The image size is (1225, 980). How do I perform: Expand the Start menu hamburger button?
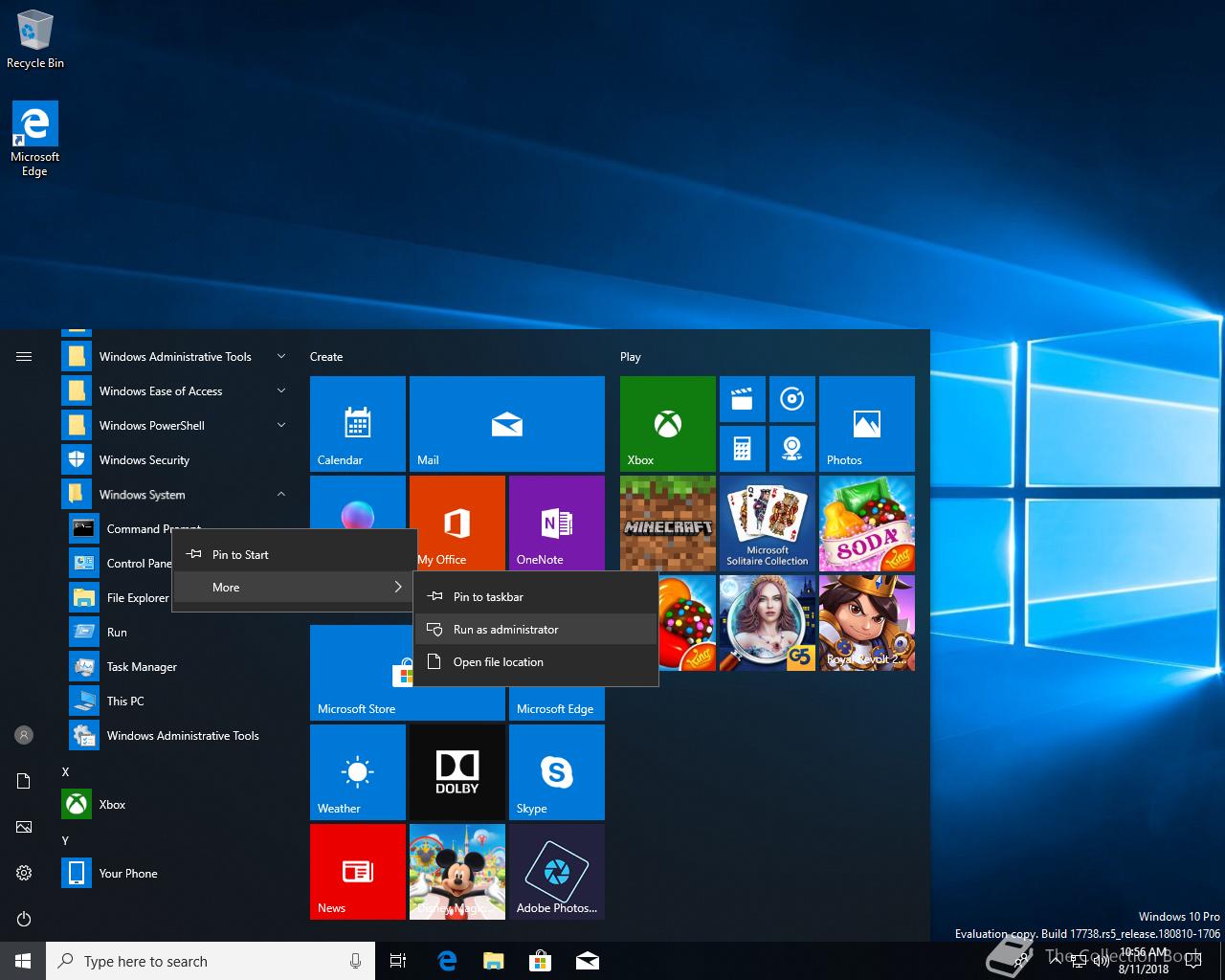tap(24, 356)
